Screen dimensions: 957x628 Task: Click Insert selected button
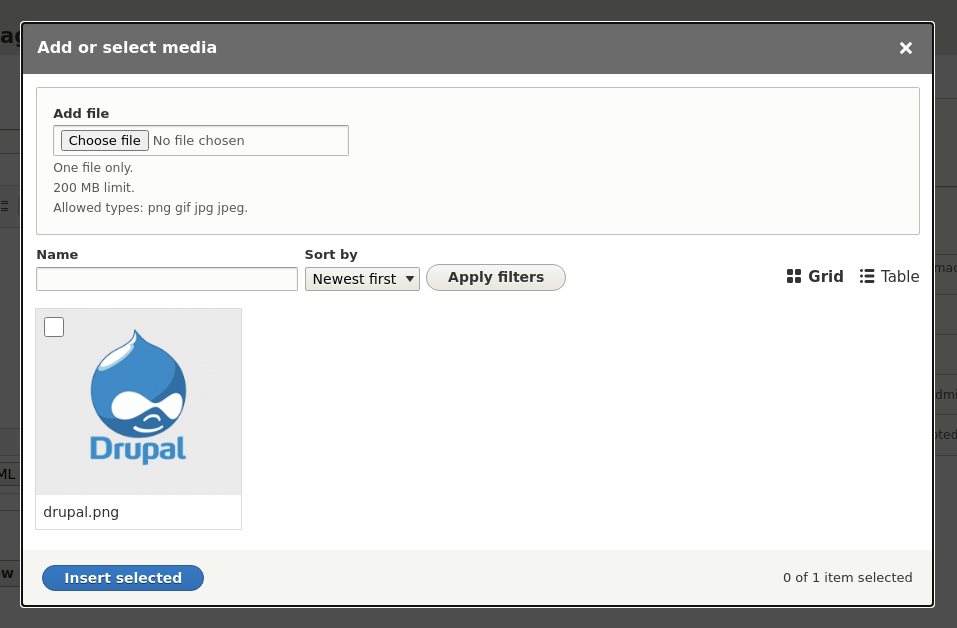point(123,578)
